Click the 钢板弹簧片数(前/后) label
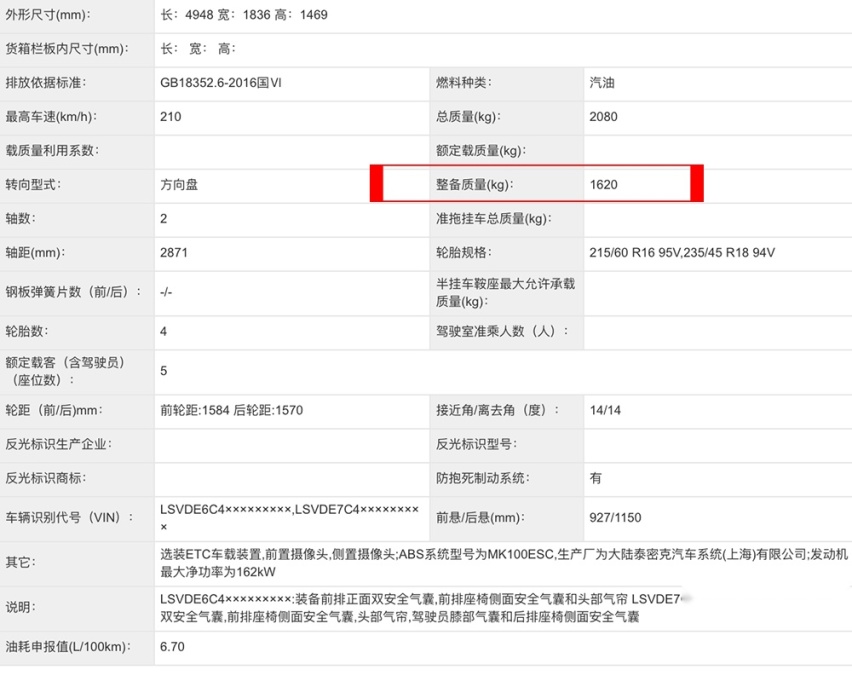Image resolution: width=852 pixels, height=687 pixels. (74, 292)
